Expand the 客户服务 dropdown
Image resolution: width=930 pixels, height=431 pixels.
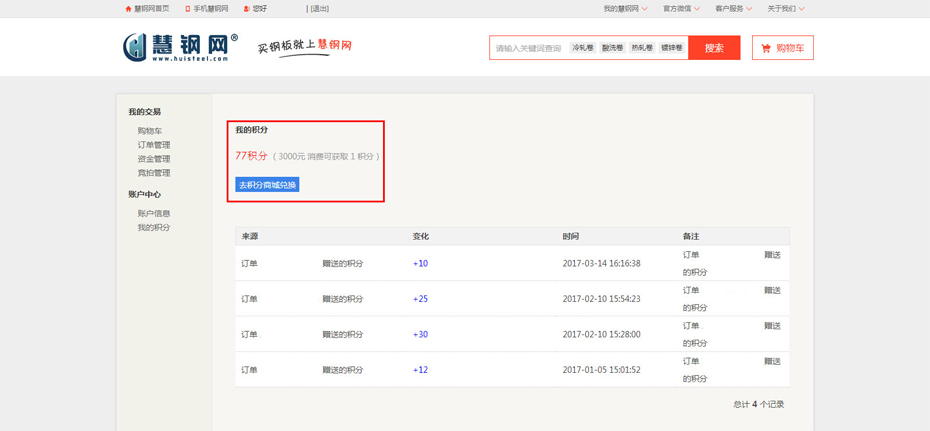pyautogui.click(x=733, y=8)
